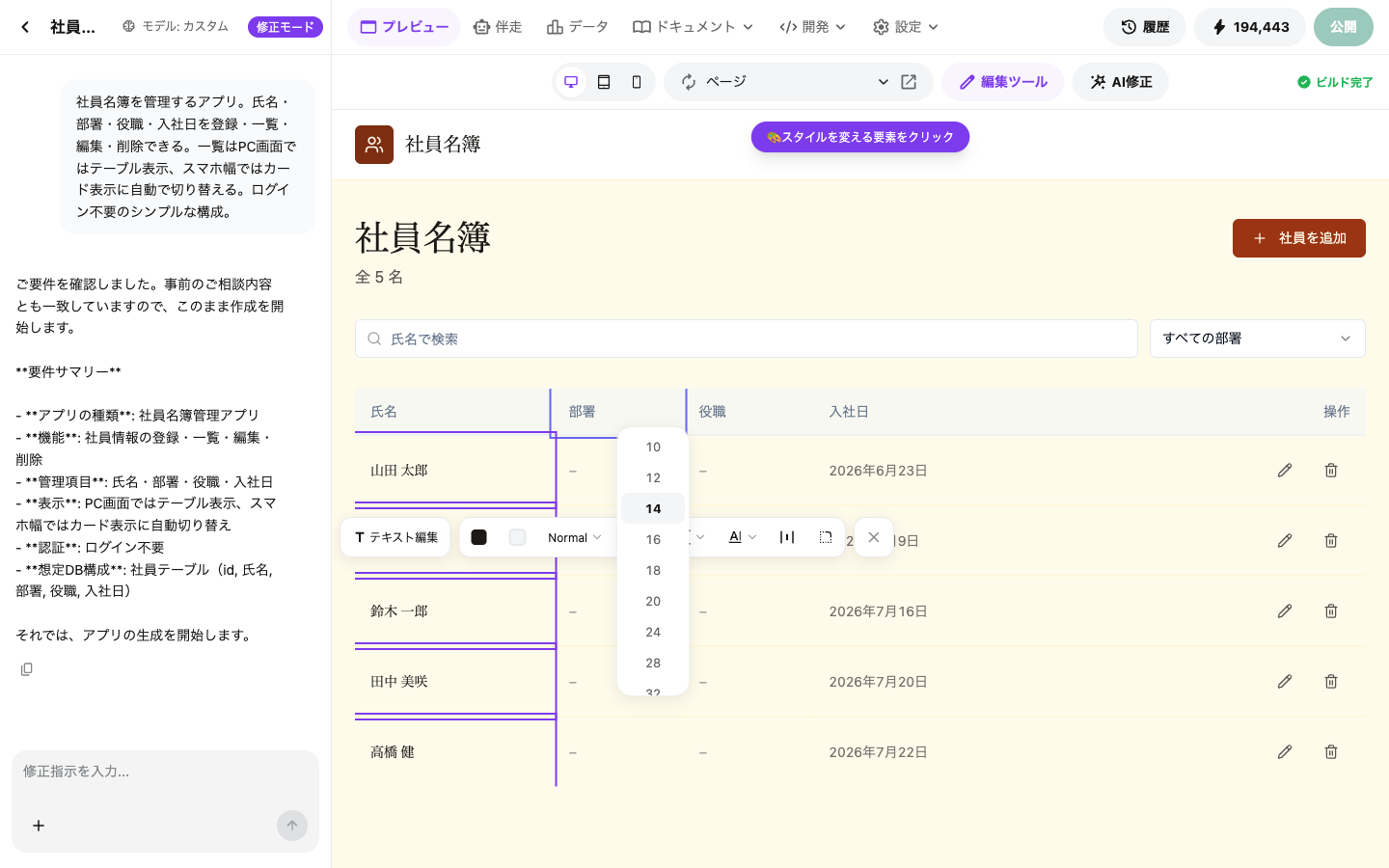The image size is (1389, 868).
Task: Expand the 開発 menu
Action: coord(813,27)
